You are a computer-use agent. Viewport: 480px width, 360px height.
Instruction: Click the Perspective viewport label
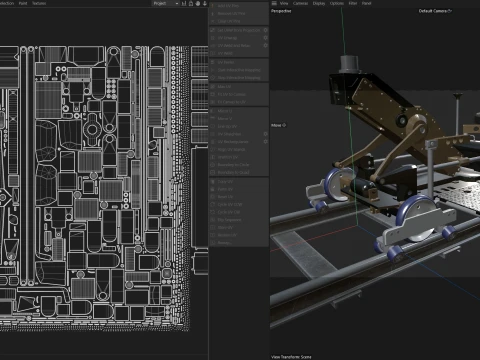point(281,11)
